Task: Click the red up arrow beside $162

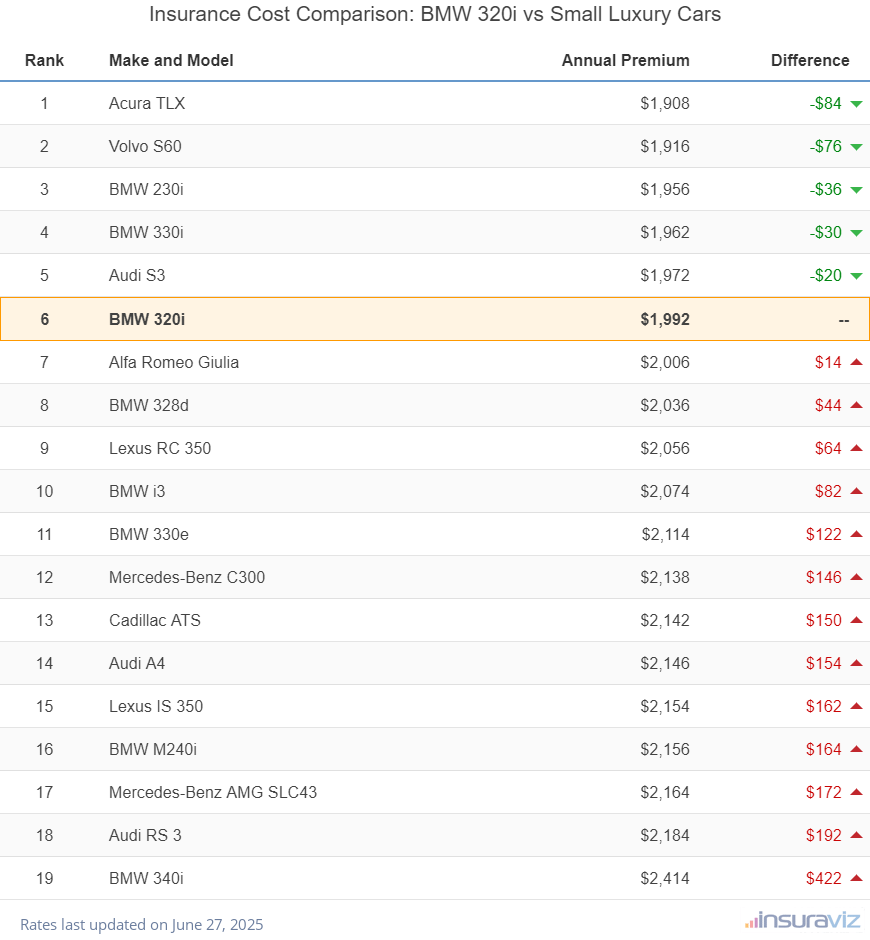Action: 856,706
